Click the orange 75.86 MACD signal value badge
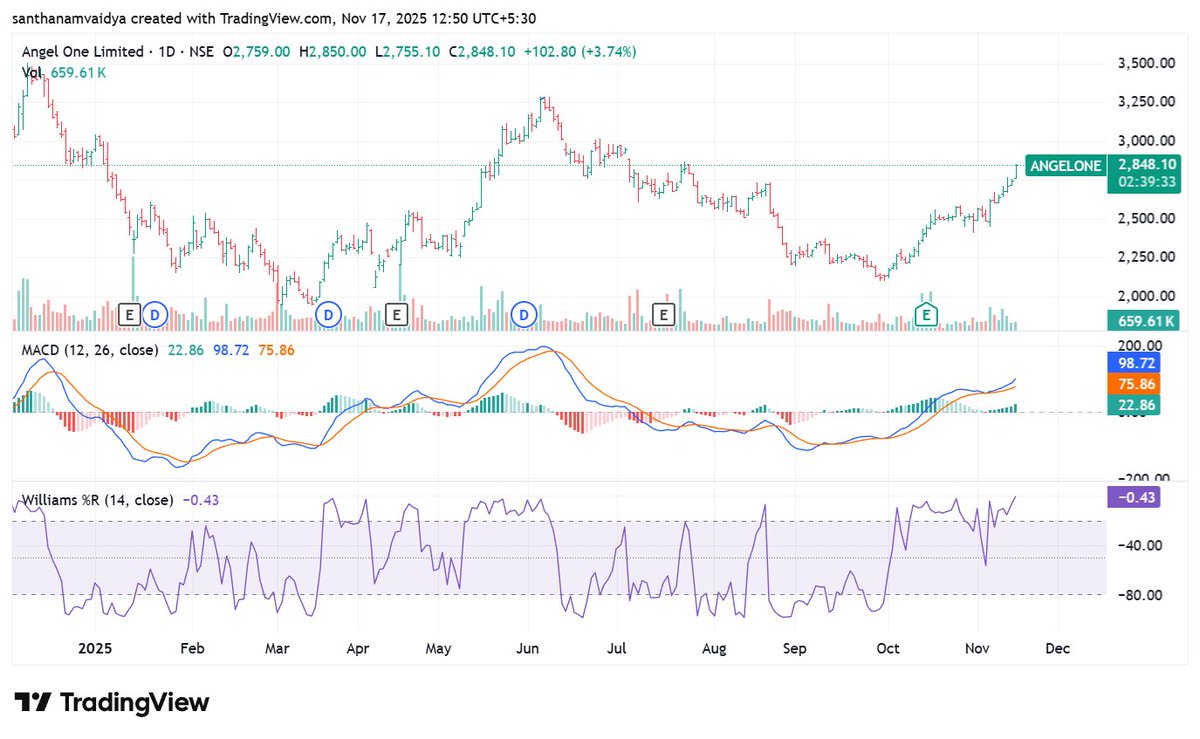This screenshot has height=739, width=1200. click(1135, 382)
